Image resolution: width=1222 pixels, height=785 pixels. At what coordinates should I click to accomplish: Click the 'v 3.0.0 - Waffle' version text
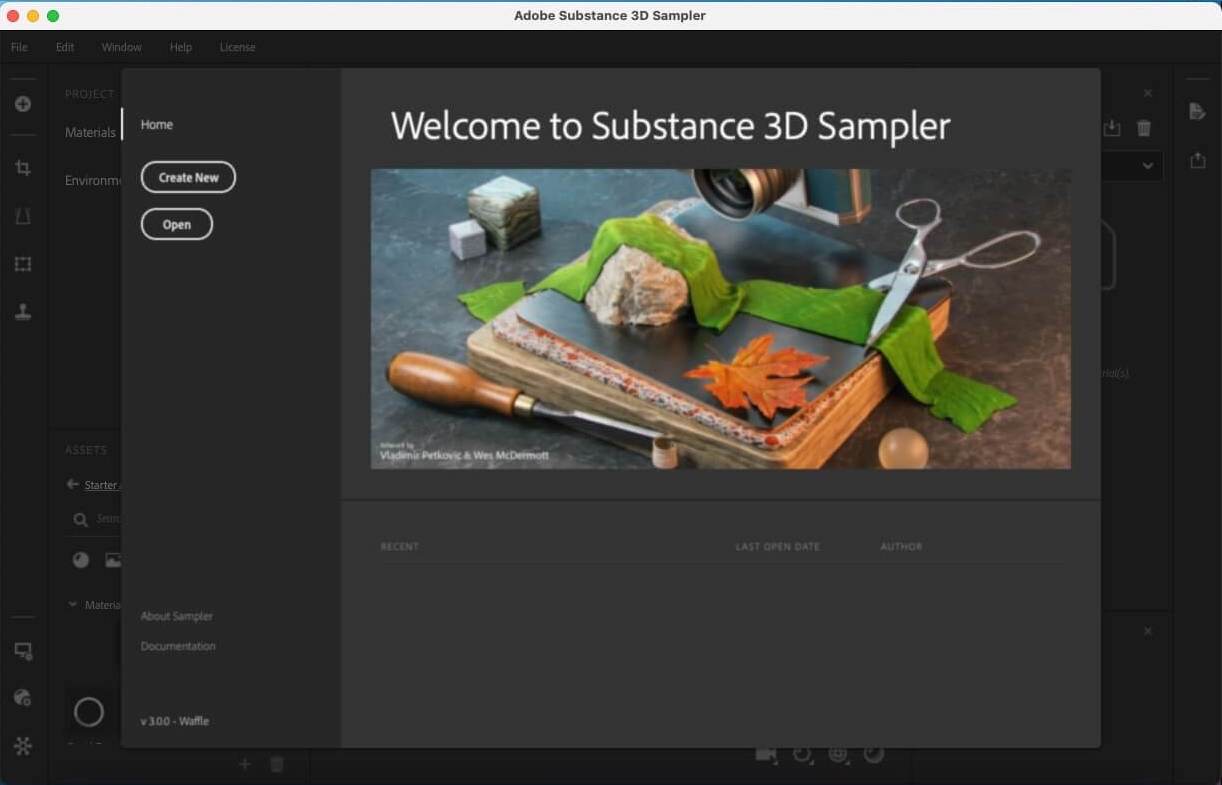[x=175, y=721]
